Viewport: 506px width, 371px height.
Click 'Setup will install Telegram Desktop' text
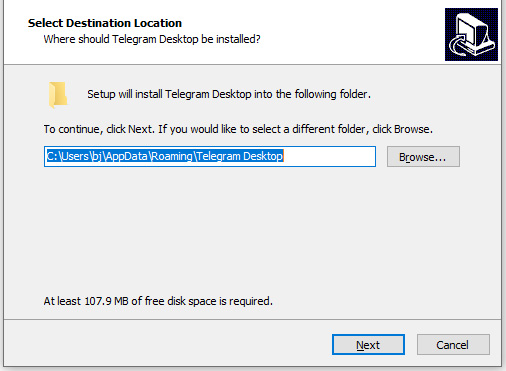click(x=229, y=94)
